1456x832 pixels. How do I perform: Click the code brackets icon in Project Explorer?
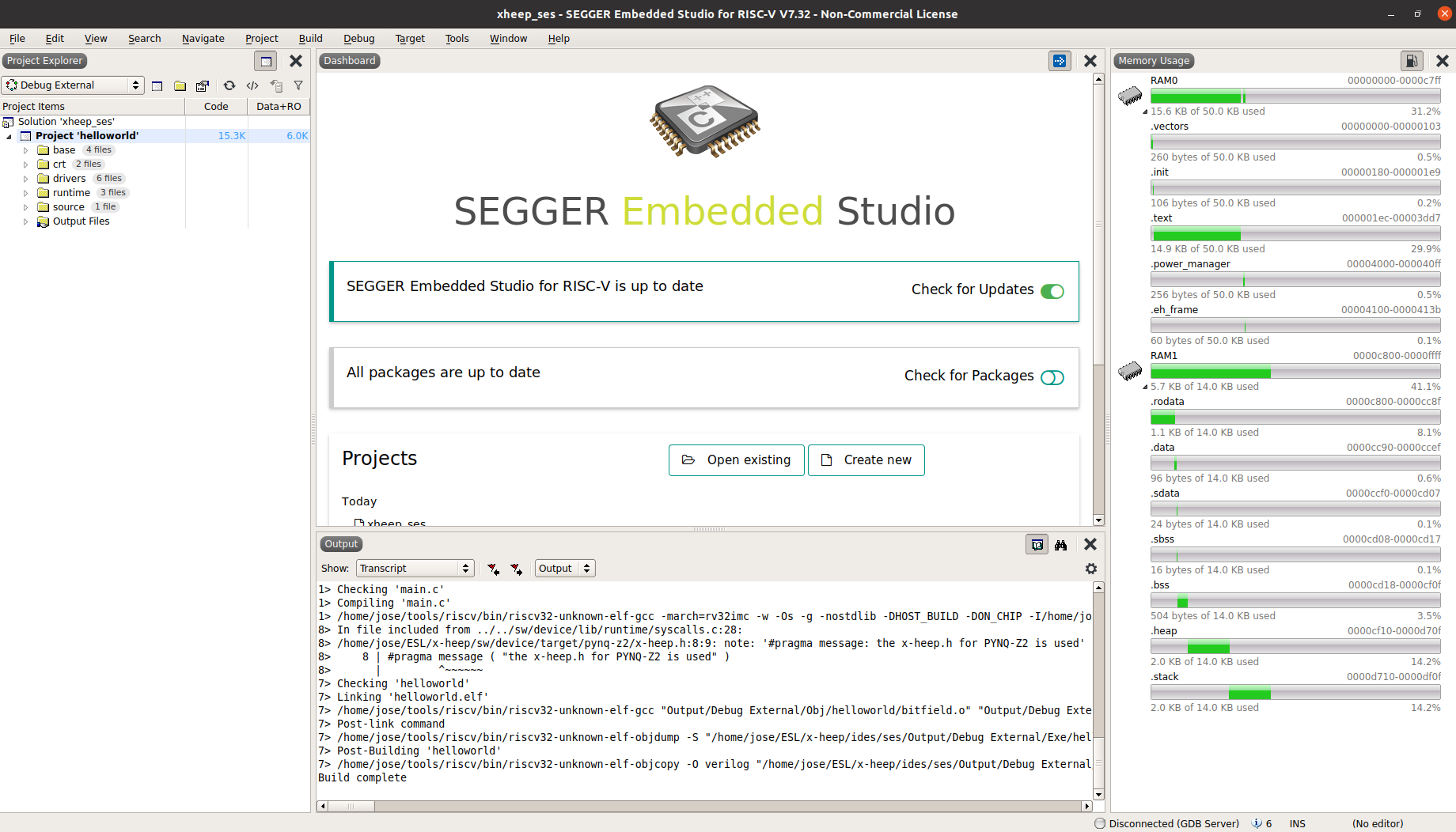252,85
